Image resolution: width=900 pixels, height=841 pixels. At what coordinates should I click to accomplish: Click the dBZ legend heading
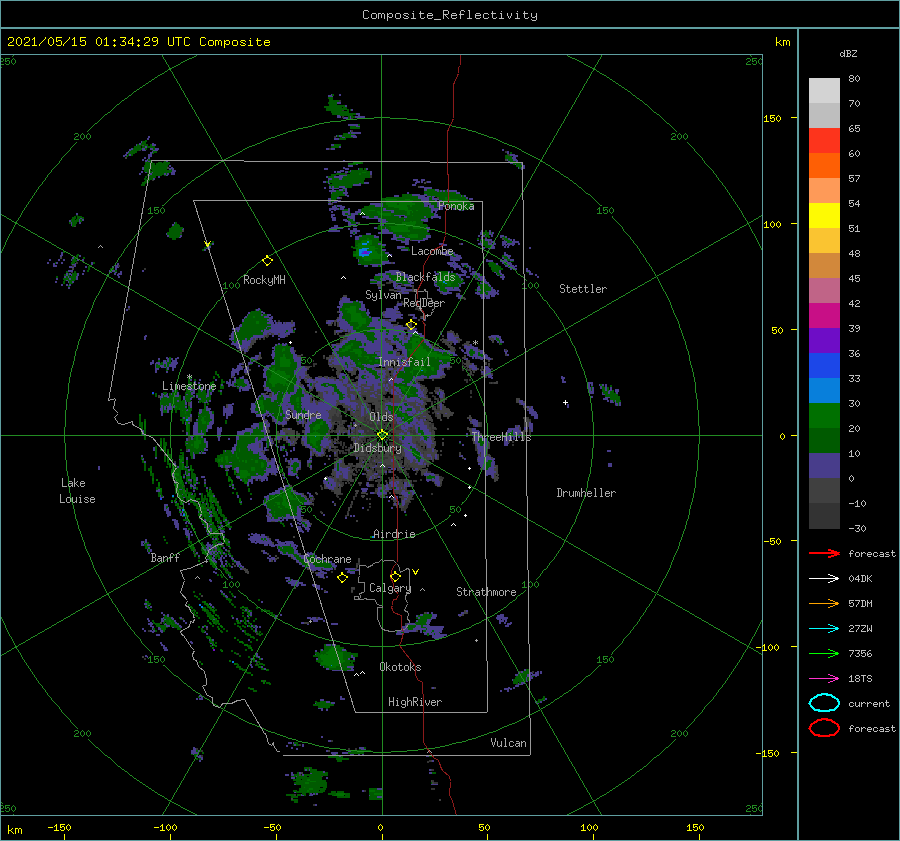[848, 53]
